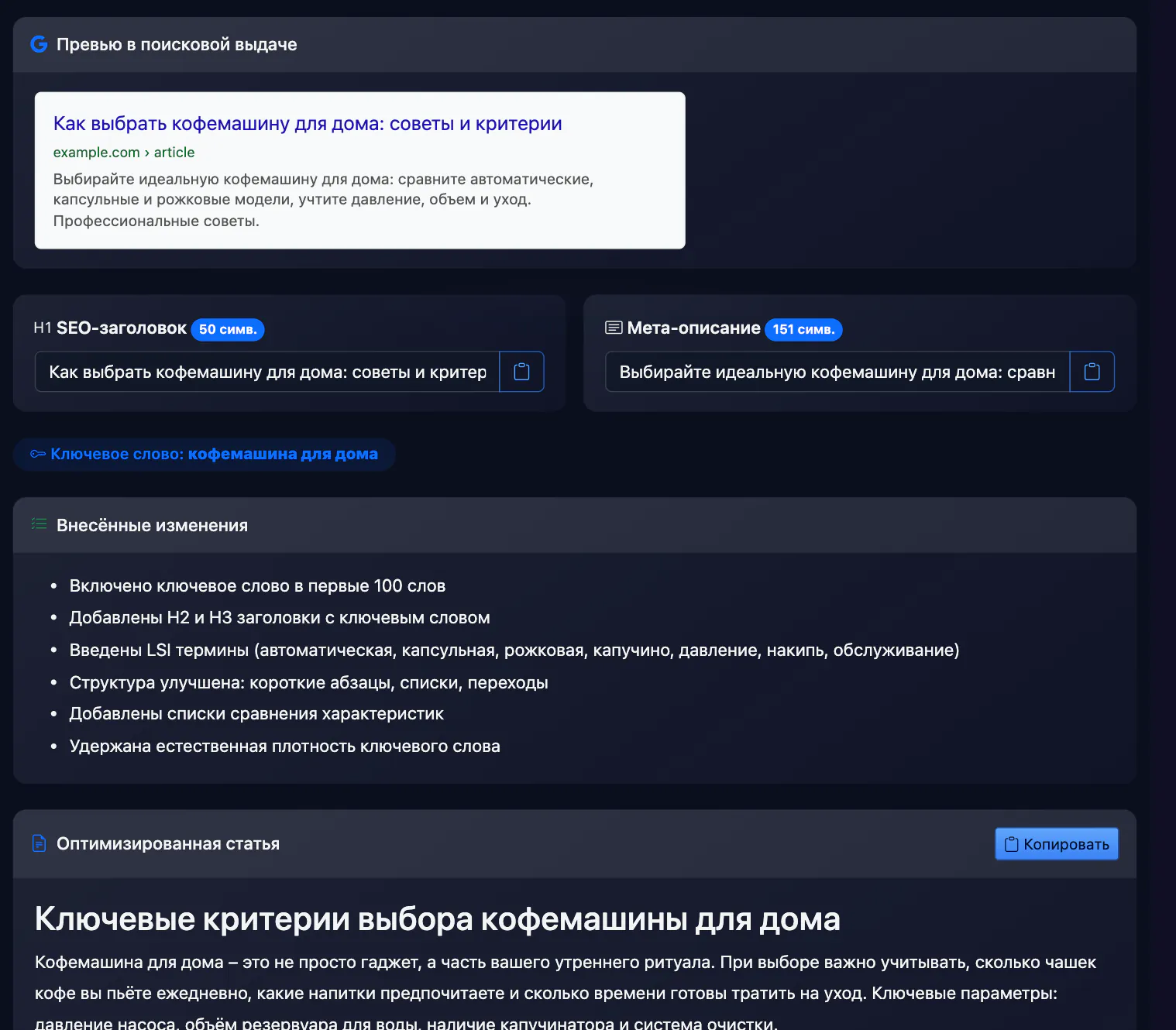Click the H1 icon beside SEO-заголовок
Screen dimensions: 1176x1030
click(x=42, y=328)
